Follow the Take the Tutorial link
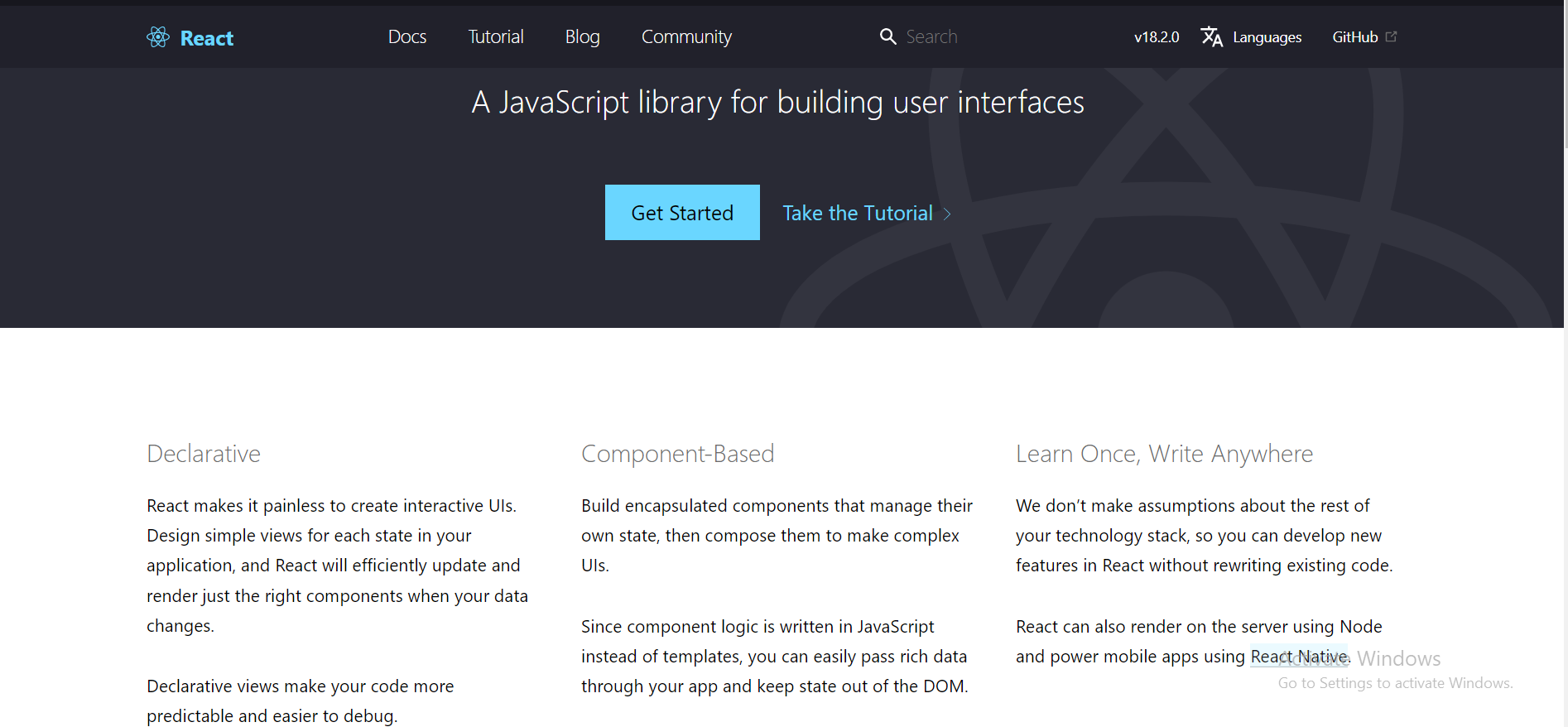The height and width of the screenshot is (727, 1568). click(858, 213)
